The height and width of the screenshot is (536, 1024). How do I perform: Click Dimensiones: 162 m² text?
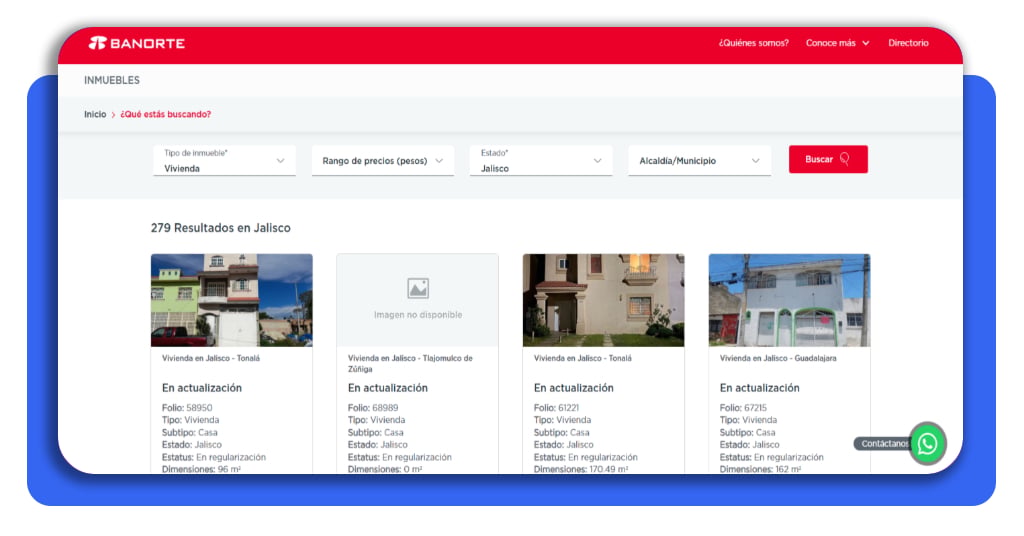(x=760, y=469)
